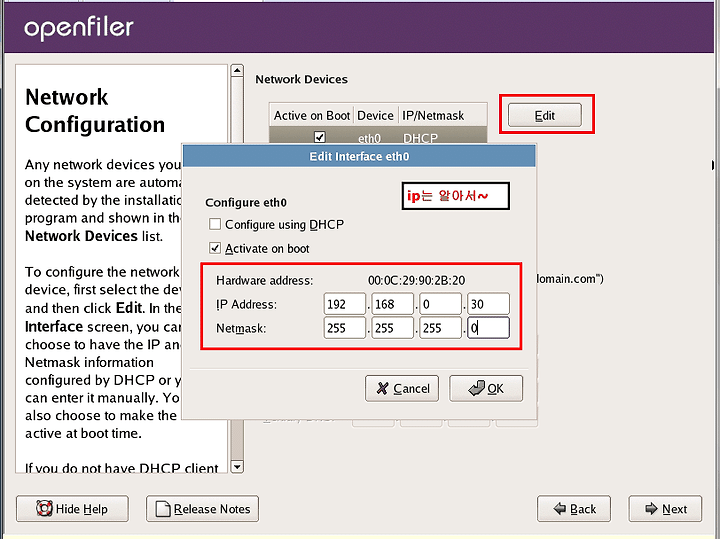Click the openfiler logo
The width and height of the screenshot is (720, 539).
pos(79,28)
